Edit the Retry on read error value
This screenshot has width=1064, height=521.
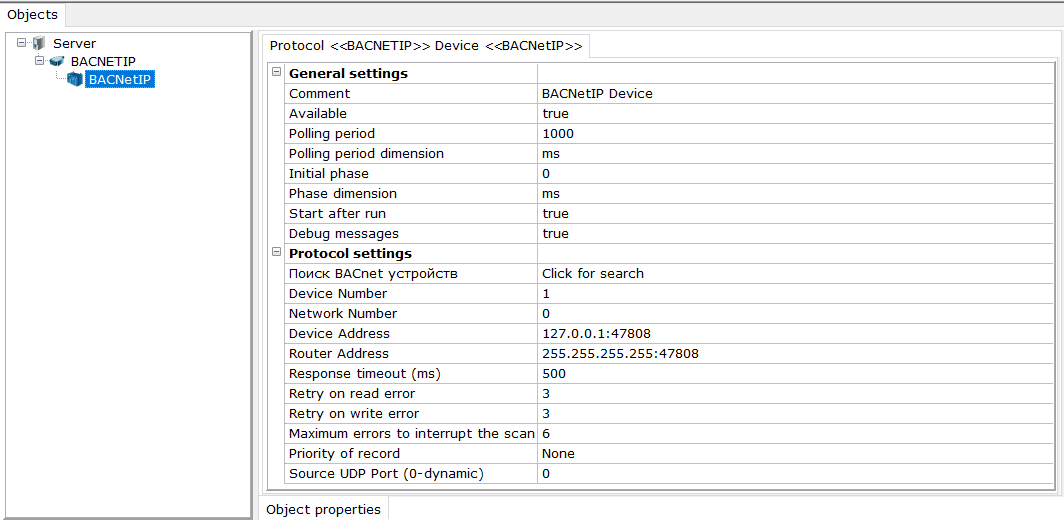[795, 394]
